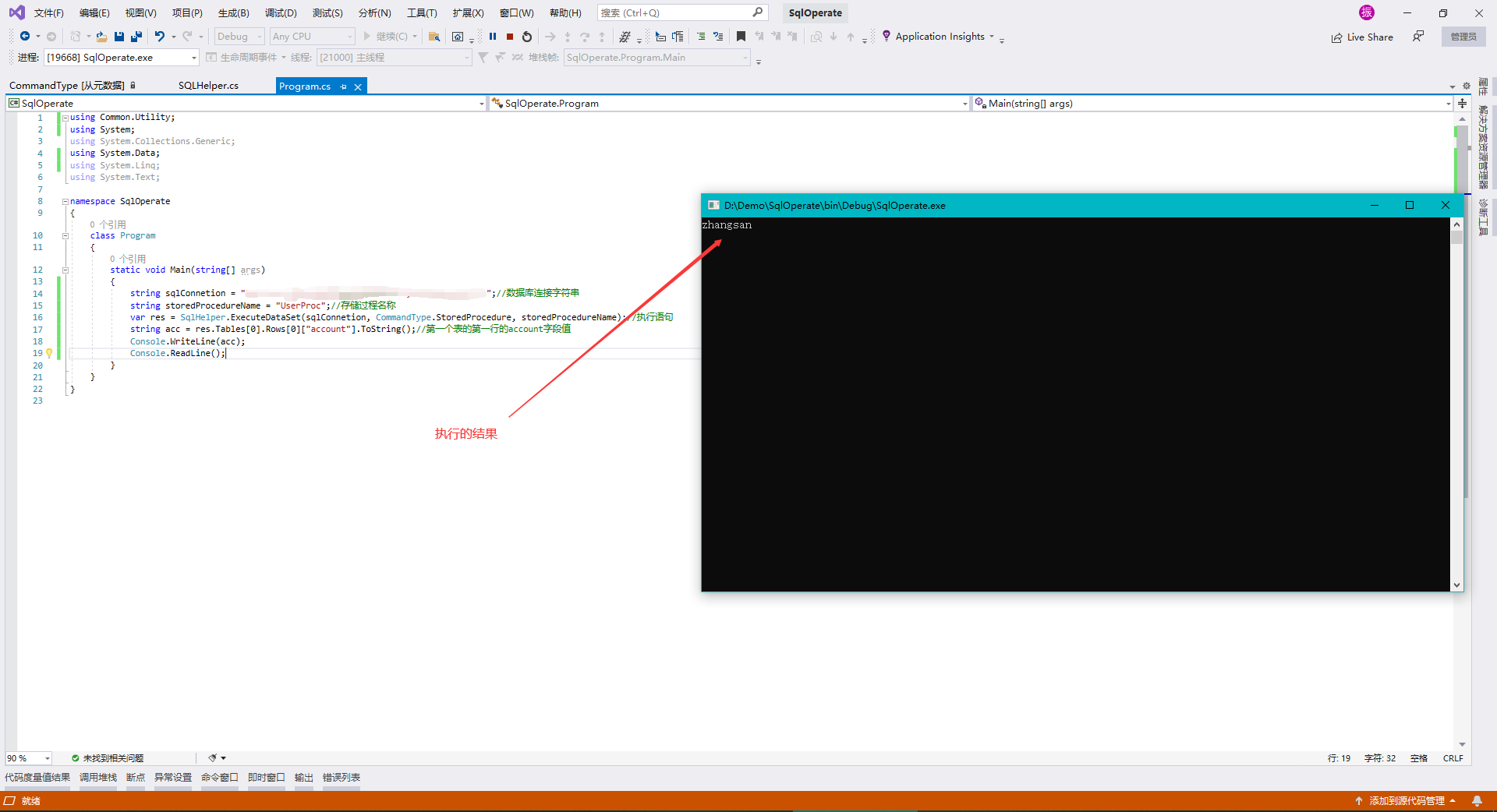Viewport: 1497px width, 812px height.
Task: Undo last edit with the undo icon
Action: [159, 36]
